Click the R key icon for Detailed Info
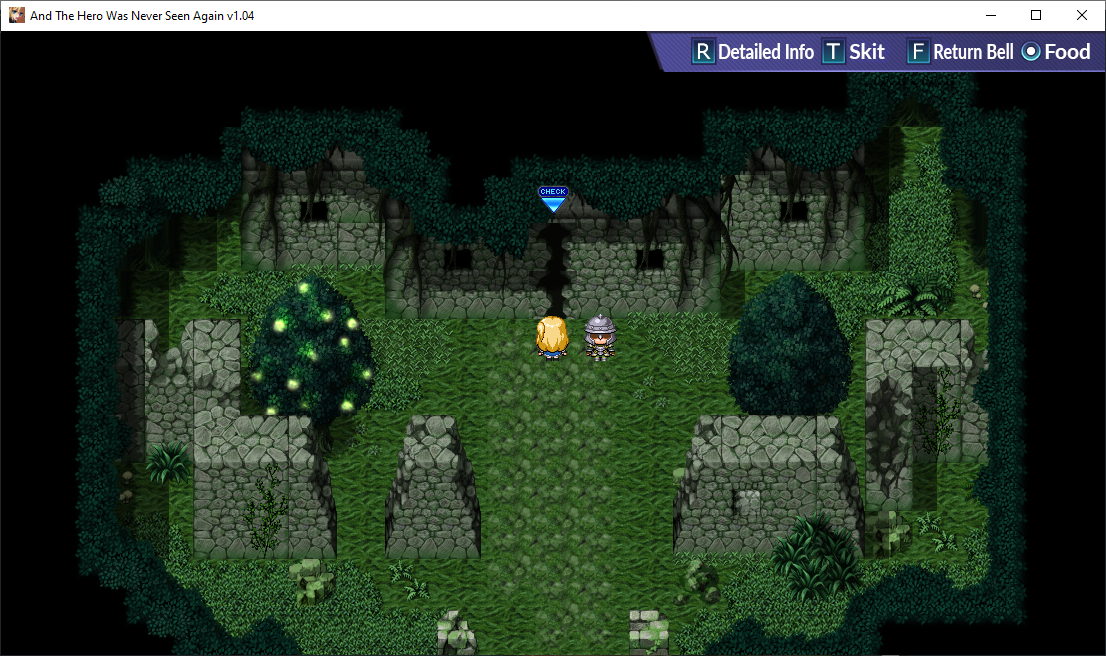 click(x=703, y=51)
